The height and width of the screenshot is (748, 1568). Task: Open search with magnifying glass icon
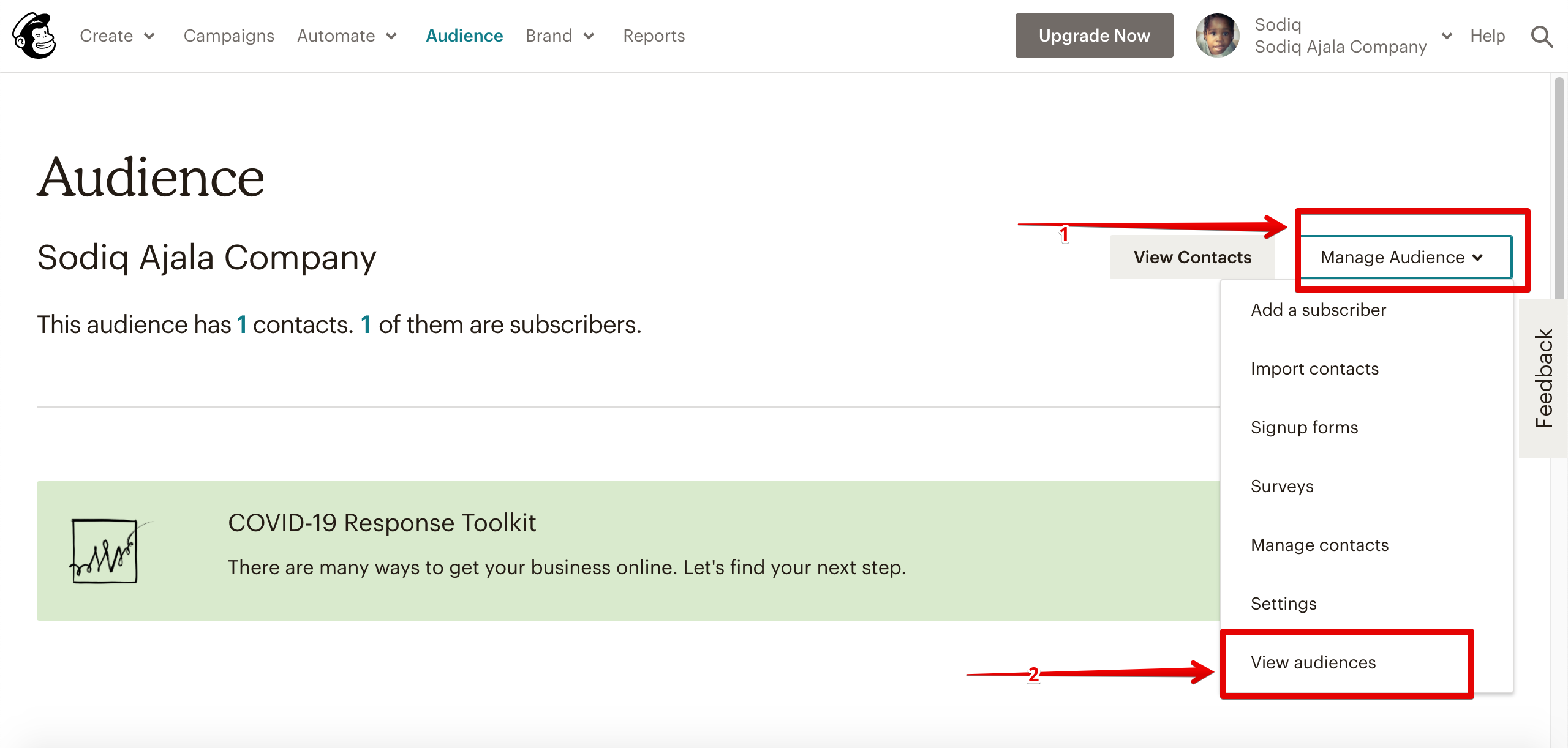[x=1541, y=37]
